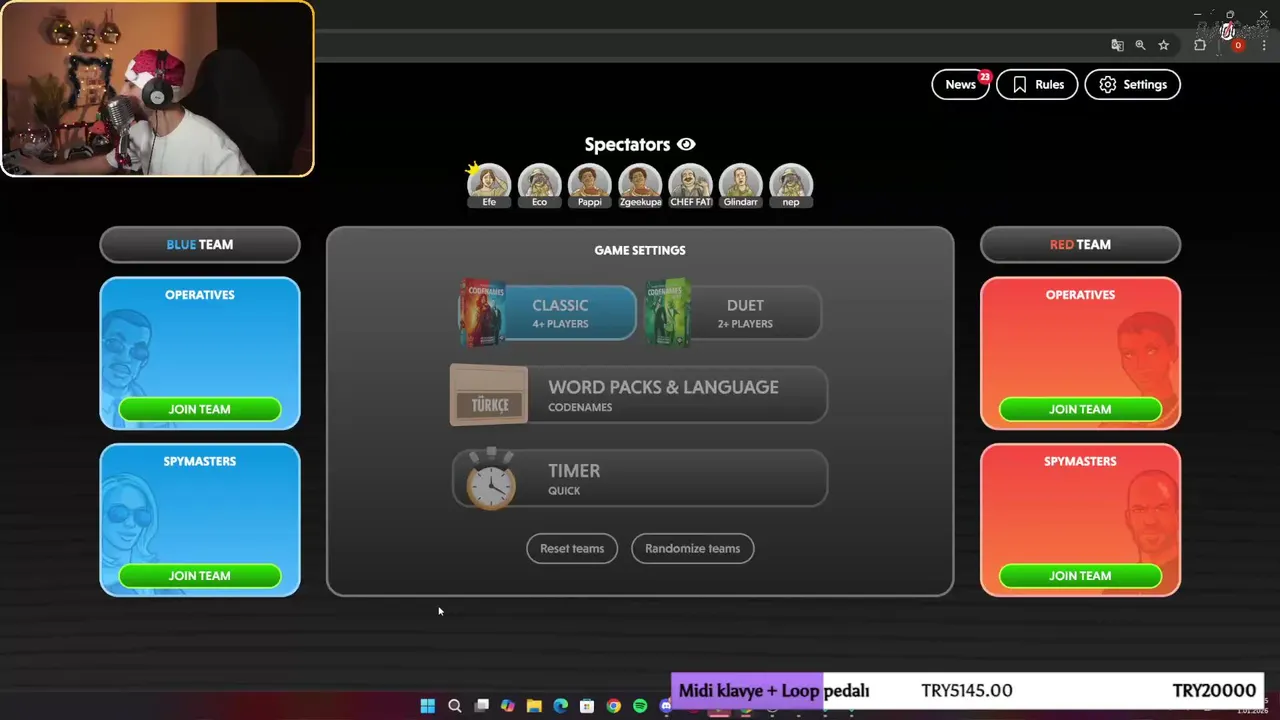Open Spotify from taskbar
Screen dimensions: 1280x720
[640, 706]
